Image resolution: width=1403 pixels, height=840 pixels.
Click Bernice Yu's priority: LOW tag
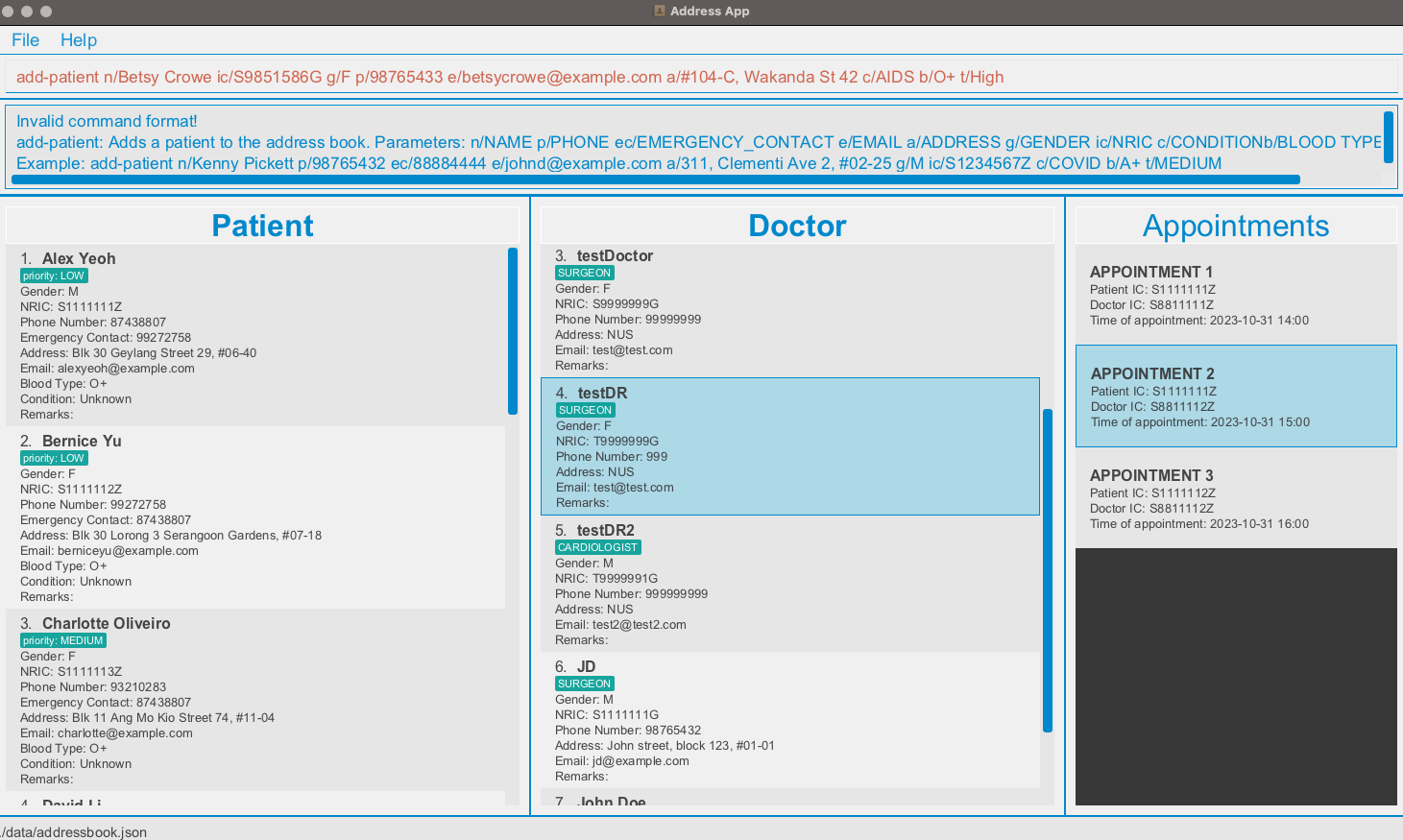coord(54,458)
